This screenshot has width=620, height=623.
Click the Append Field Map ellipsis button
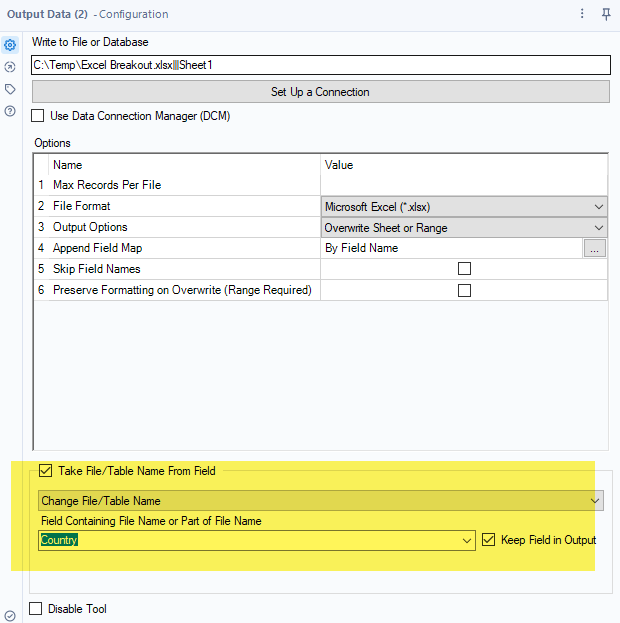[595, 248]
